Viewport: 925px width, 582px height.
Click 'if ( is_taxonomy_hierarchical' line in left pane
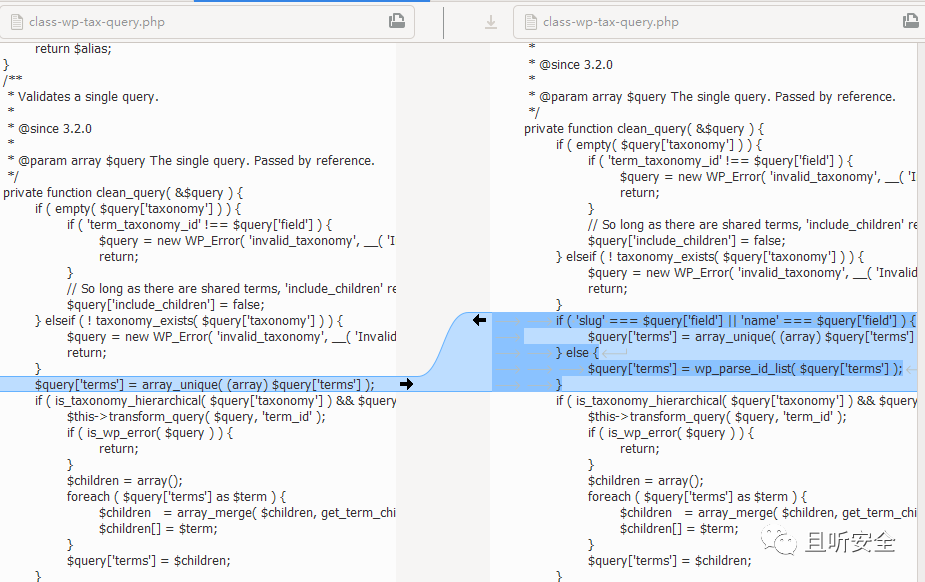coord(215,401)
